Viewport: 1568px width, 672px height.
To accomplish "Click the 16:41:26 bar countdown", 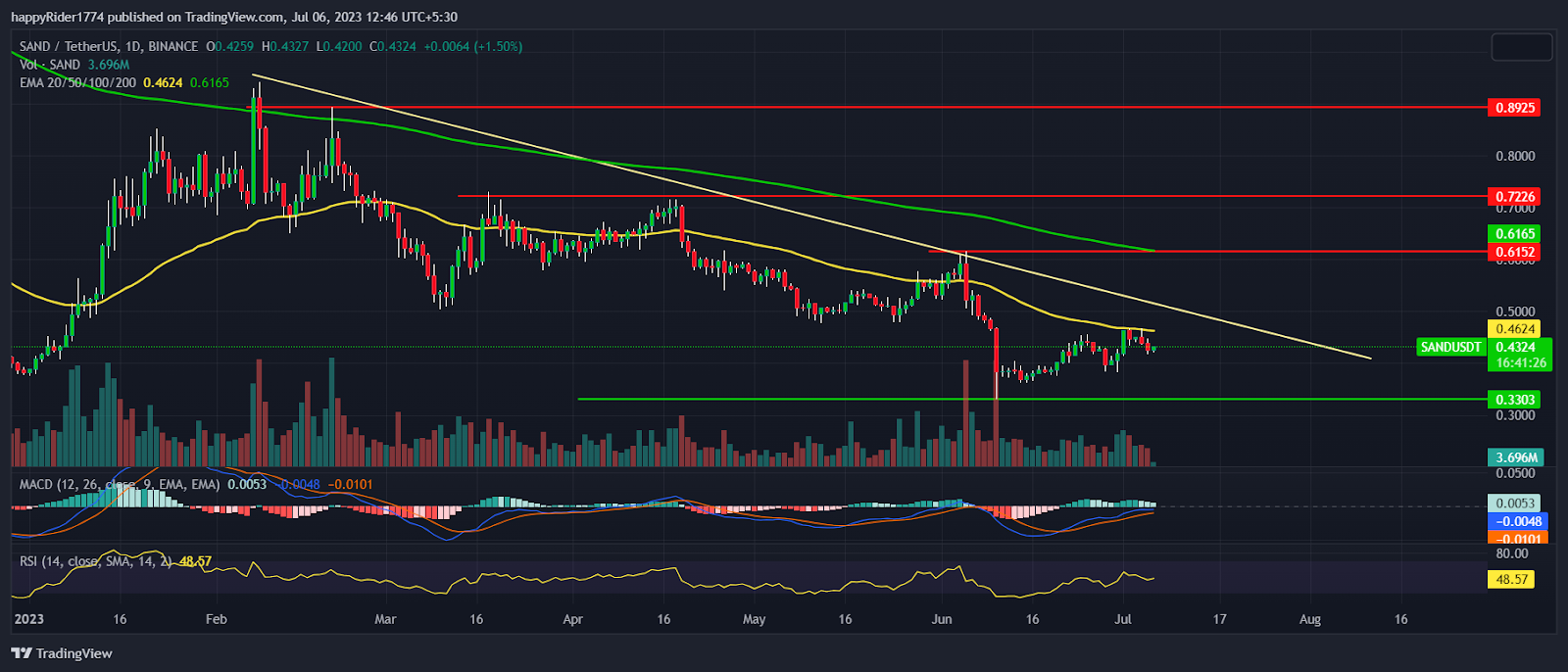I will coord(1520,362).
